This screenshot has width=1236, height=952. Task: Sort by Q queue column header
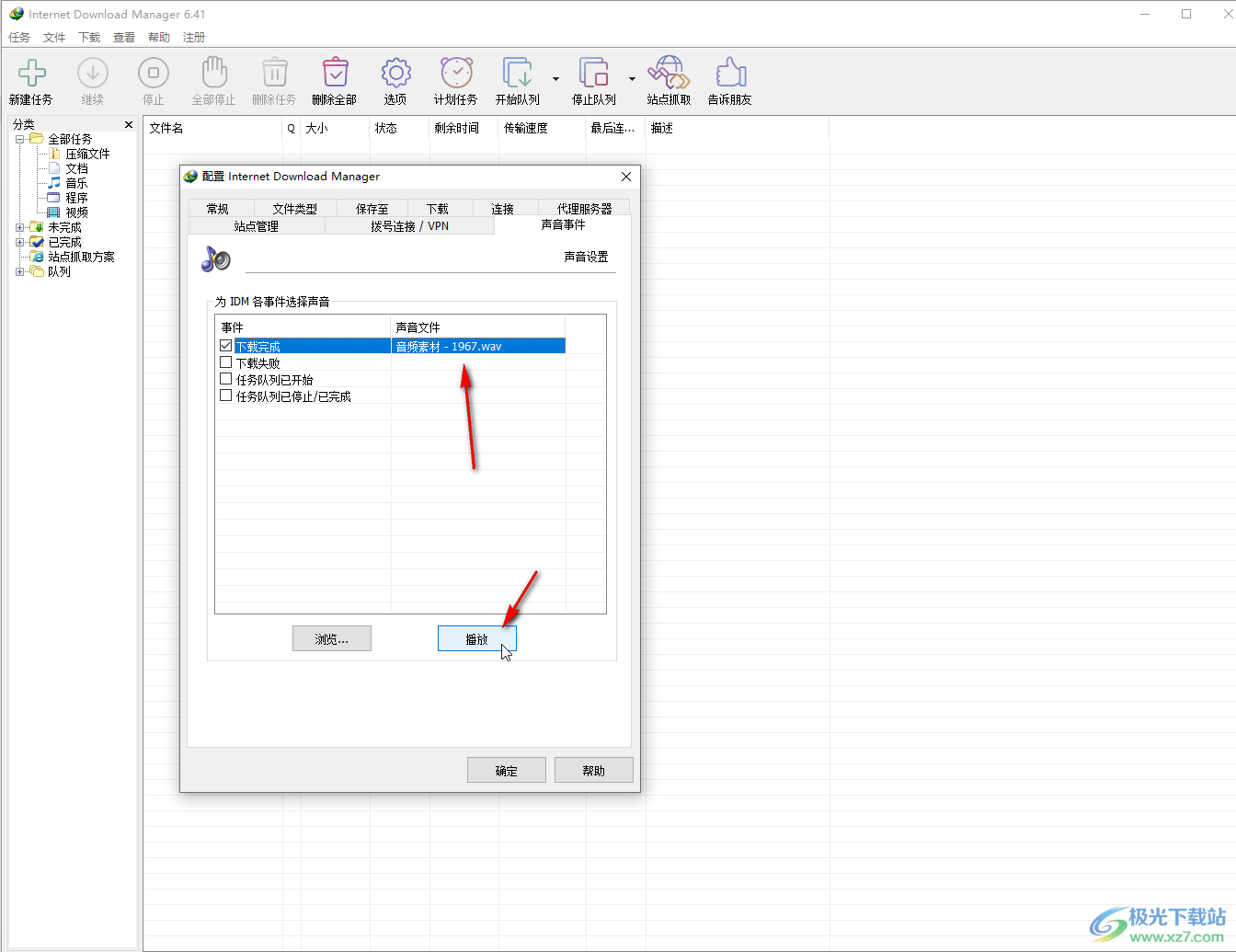(x=292, y=129)
